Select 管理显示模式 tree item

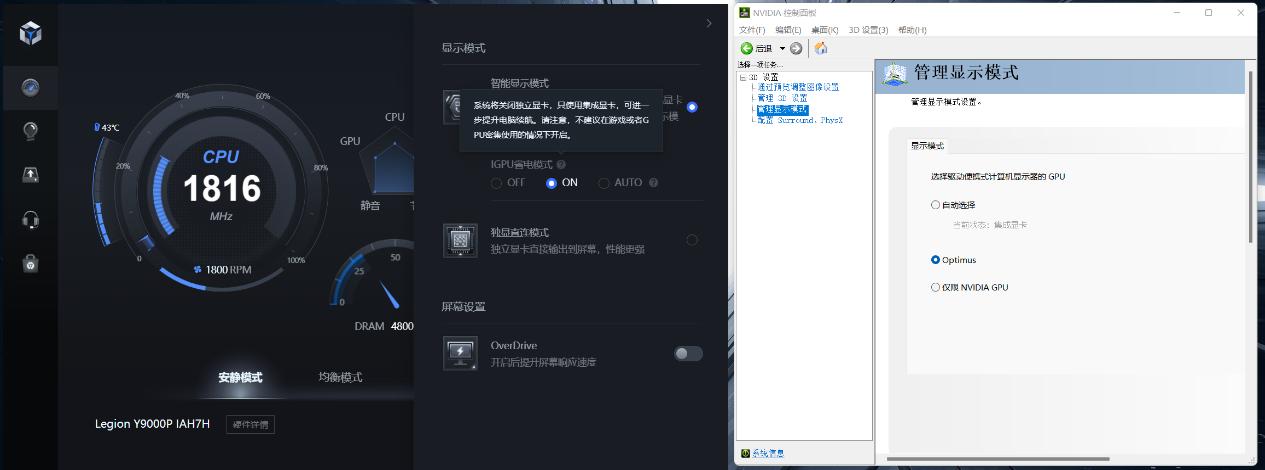pyautogui.click(x=782, y=109)
